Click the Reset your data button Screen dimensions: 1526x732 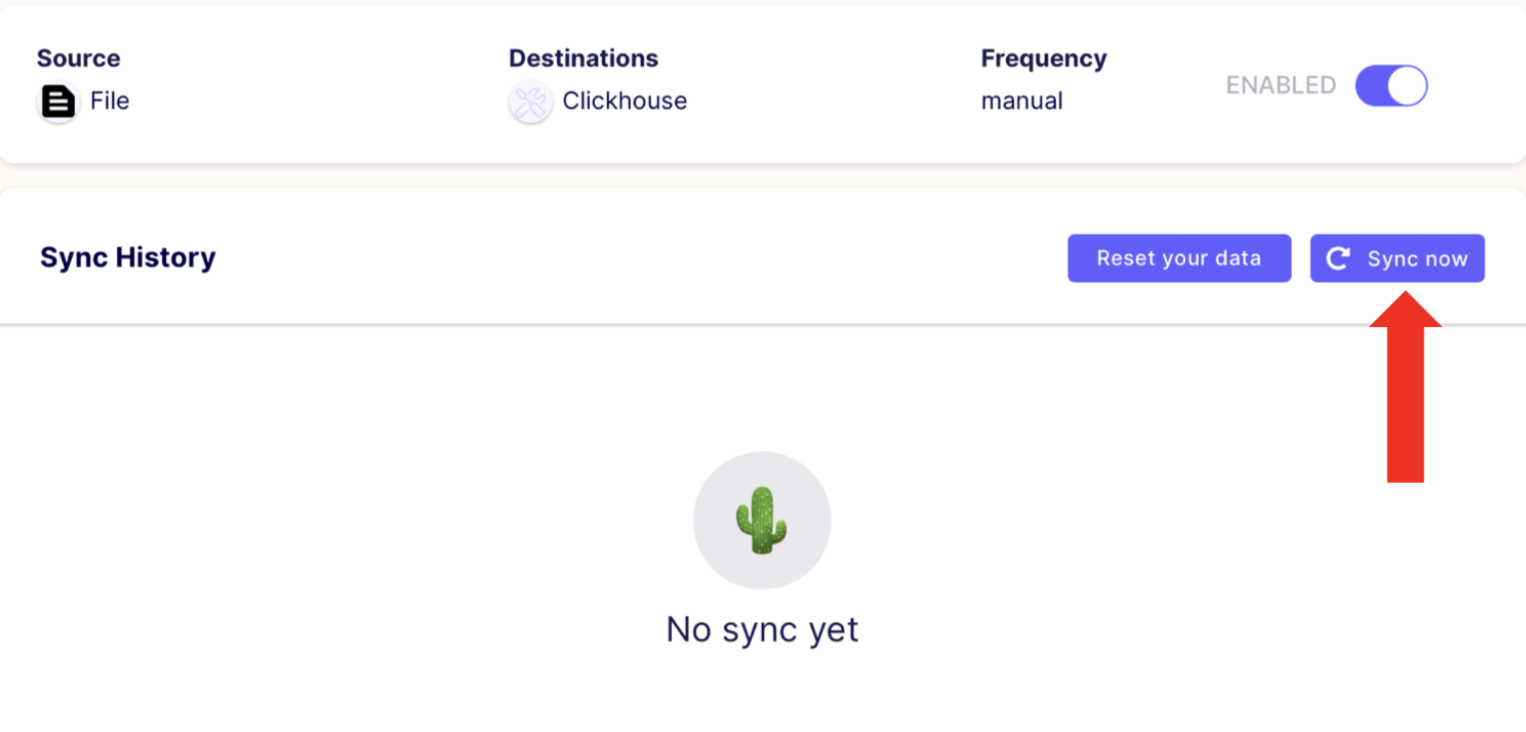[x=1179, y=258]
